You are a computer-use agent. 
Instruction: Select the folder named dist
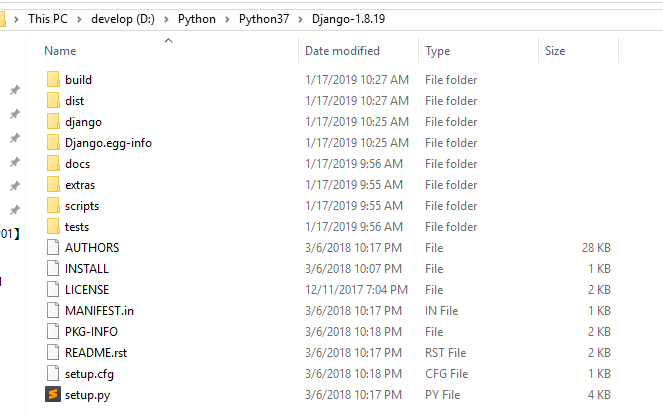coord(74,101)
